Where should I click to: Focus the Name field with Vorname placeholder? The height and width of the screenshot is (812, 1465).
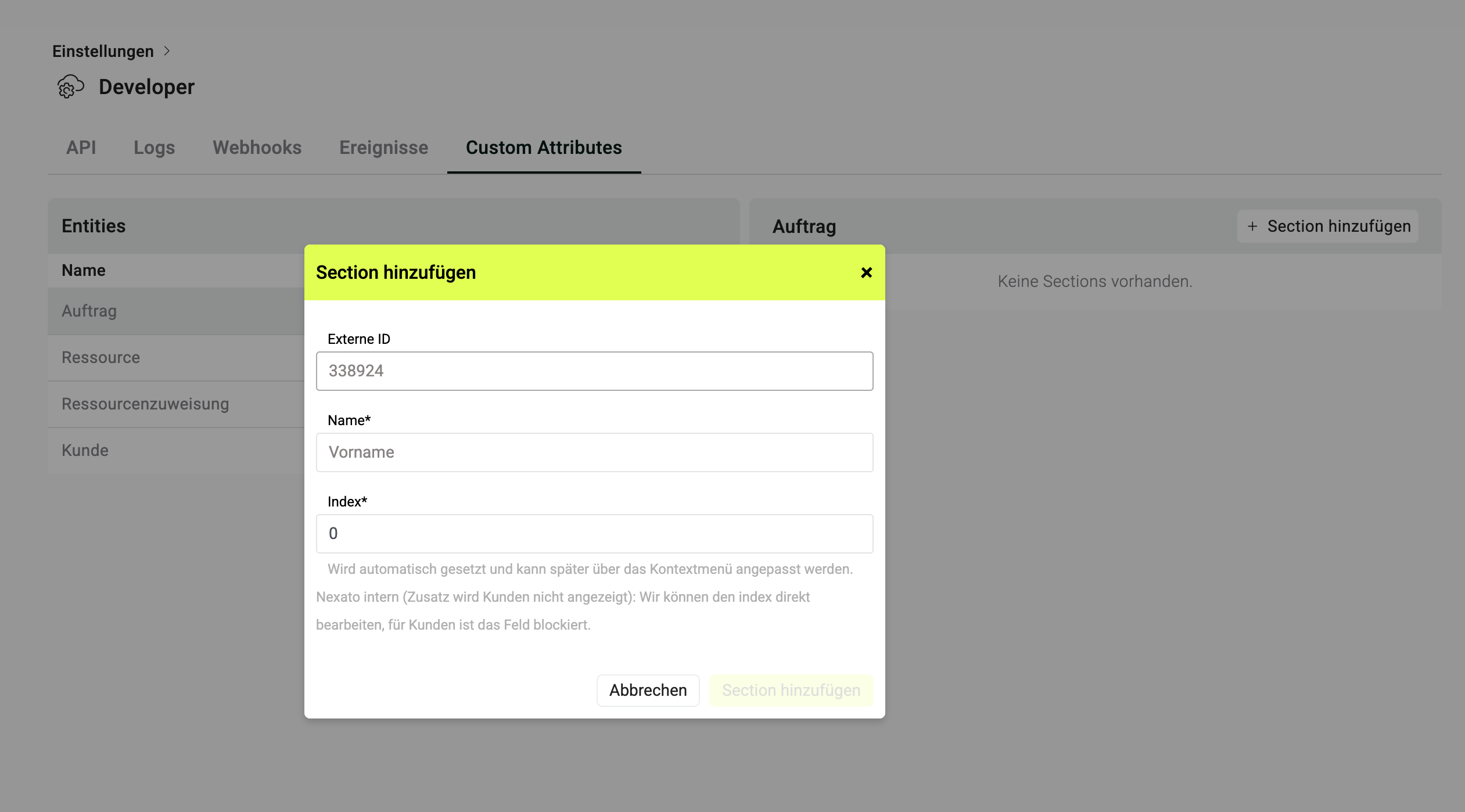594,452
